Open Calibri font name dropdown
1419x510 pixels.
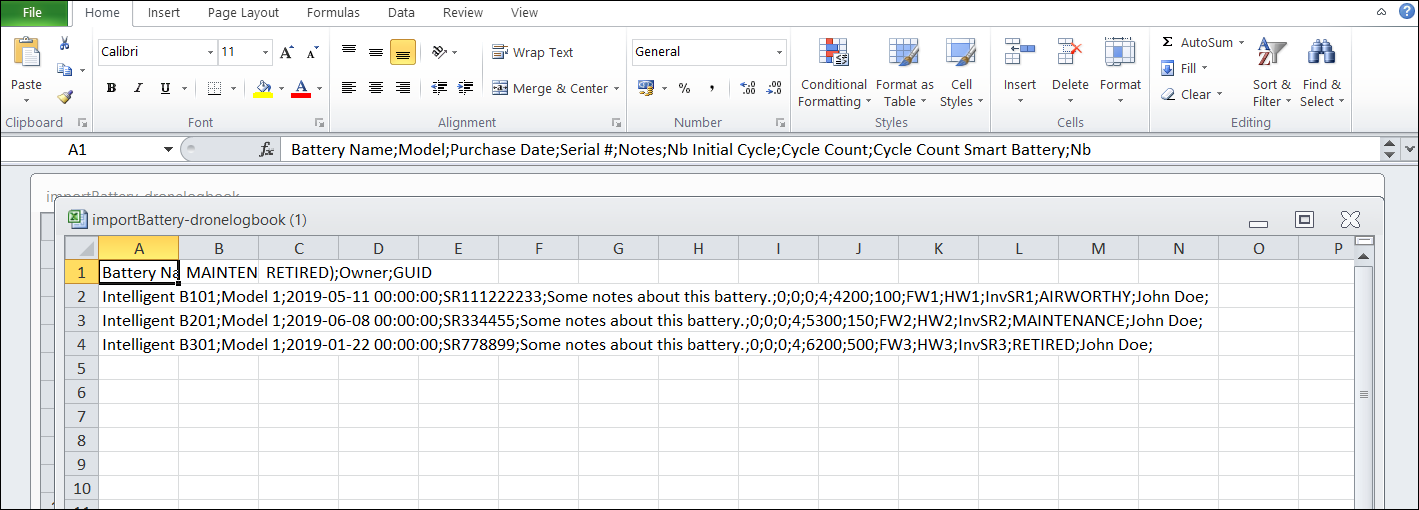click(x=210, y=52)
